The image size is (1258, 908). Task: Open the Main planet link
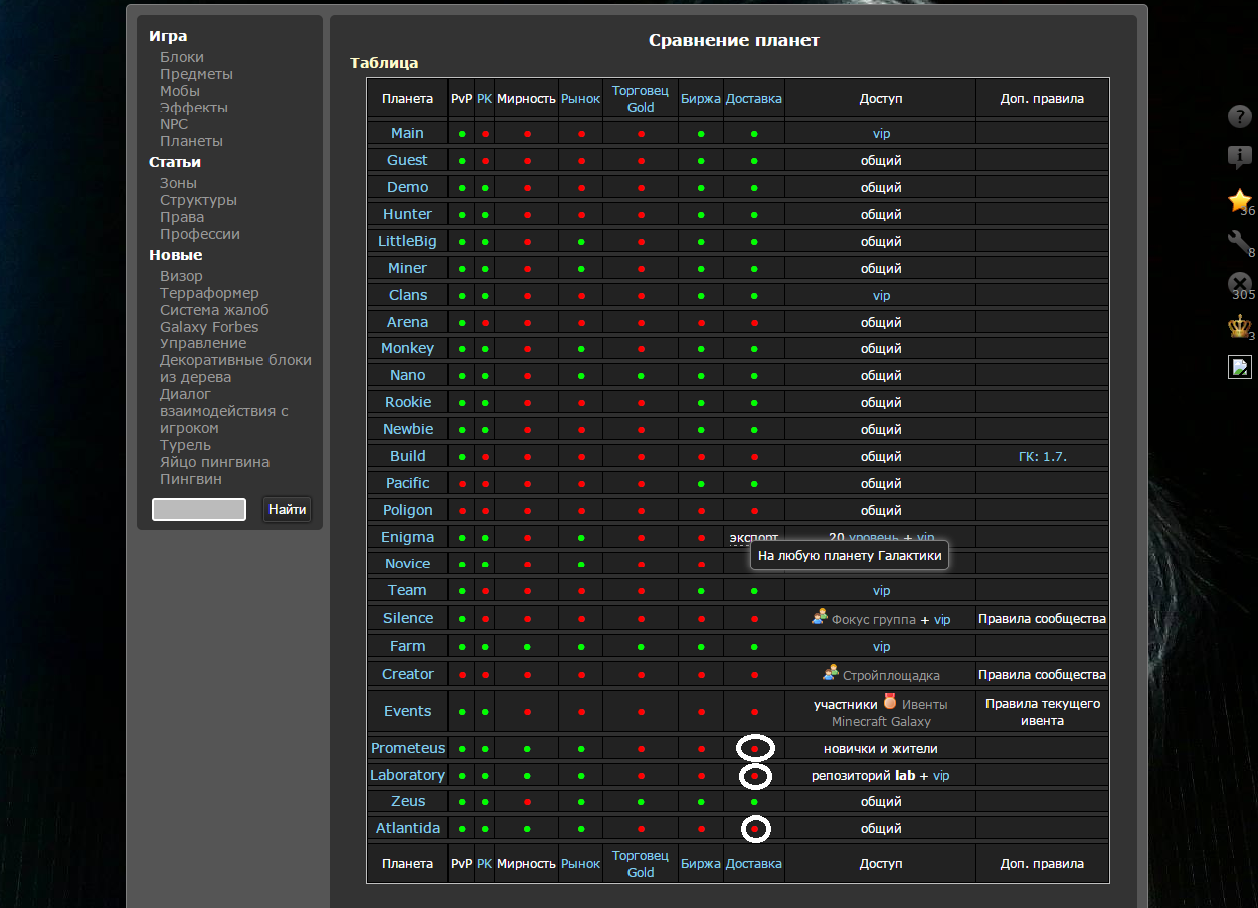(407, 133)
